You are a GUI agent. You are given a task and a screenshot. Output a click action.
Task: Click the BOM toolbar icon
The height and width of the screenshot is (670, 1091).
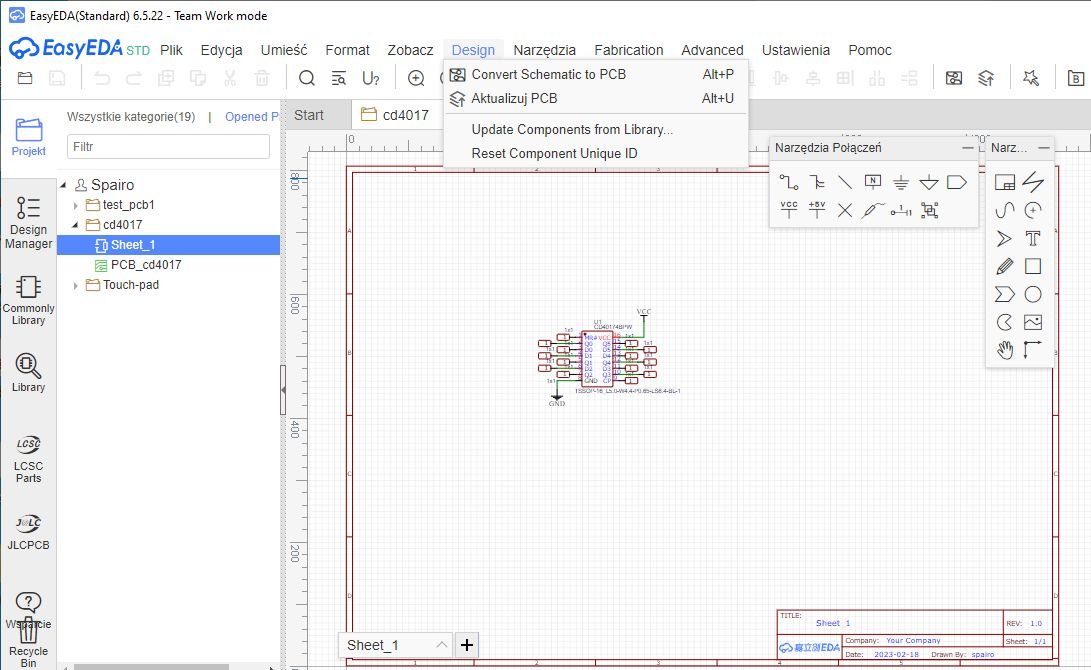click(1076, 78)
